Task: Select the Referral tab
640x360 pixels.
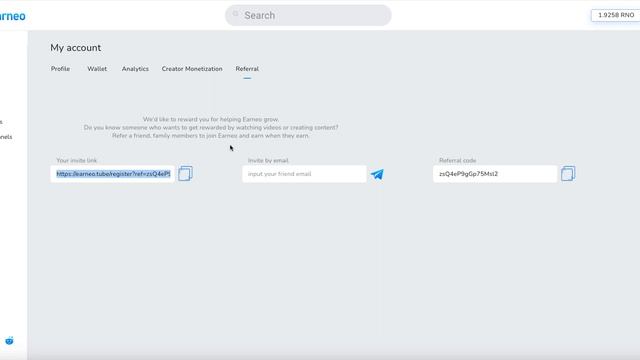Action: click(247, 69)
